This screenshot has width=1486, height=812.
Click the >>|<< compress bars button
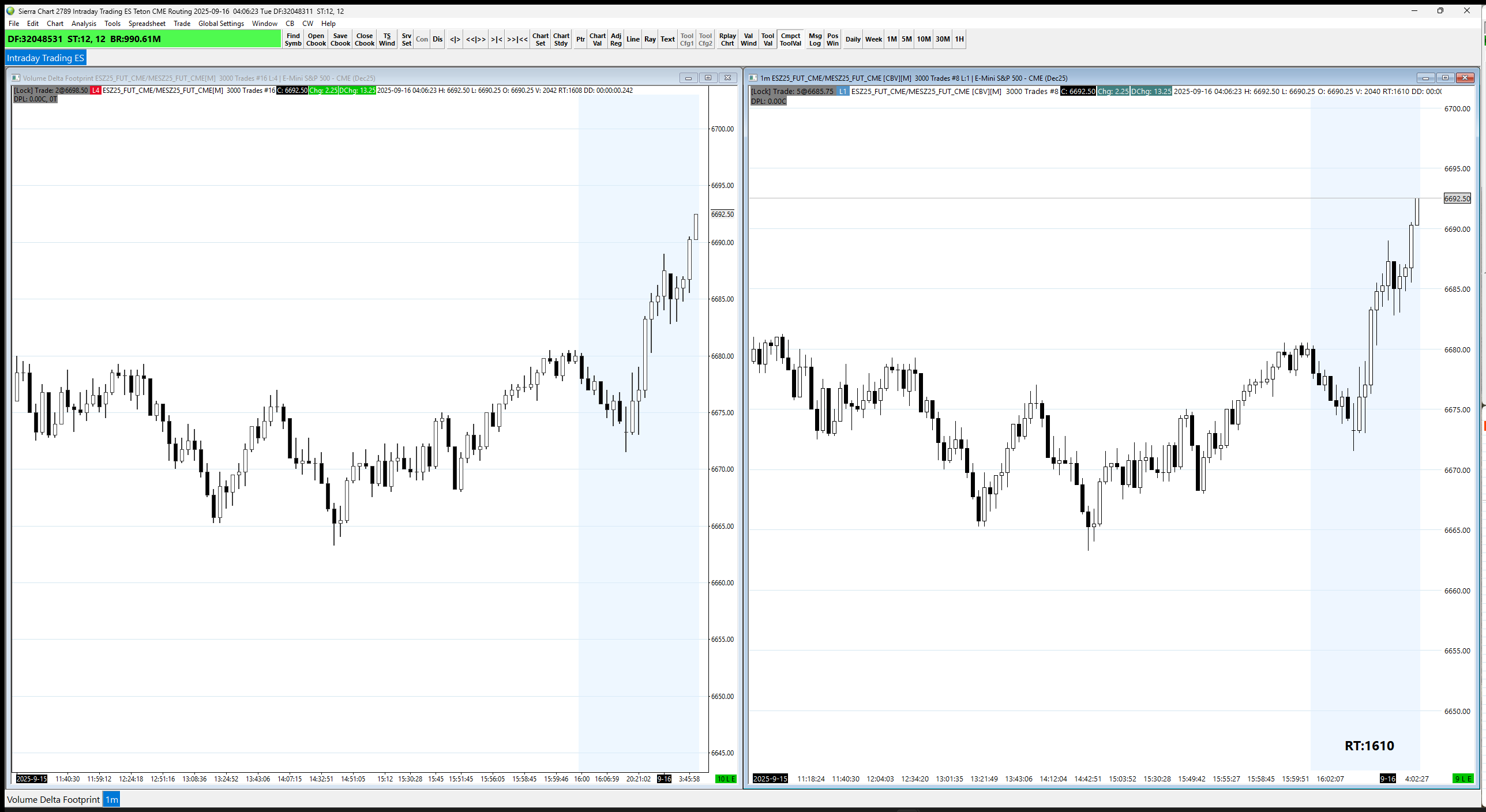click(517, 39)
